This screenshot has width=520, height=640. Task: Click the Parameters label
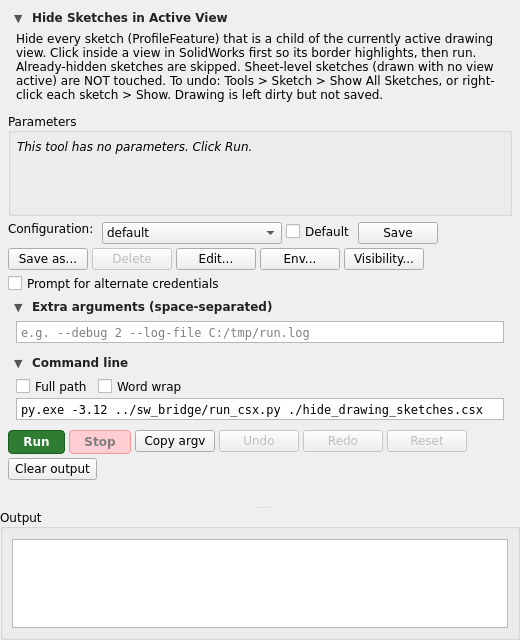42,122
